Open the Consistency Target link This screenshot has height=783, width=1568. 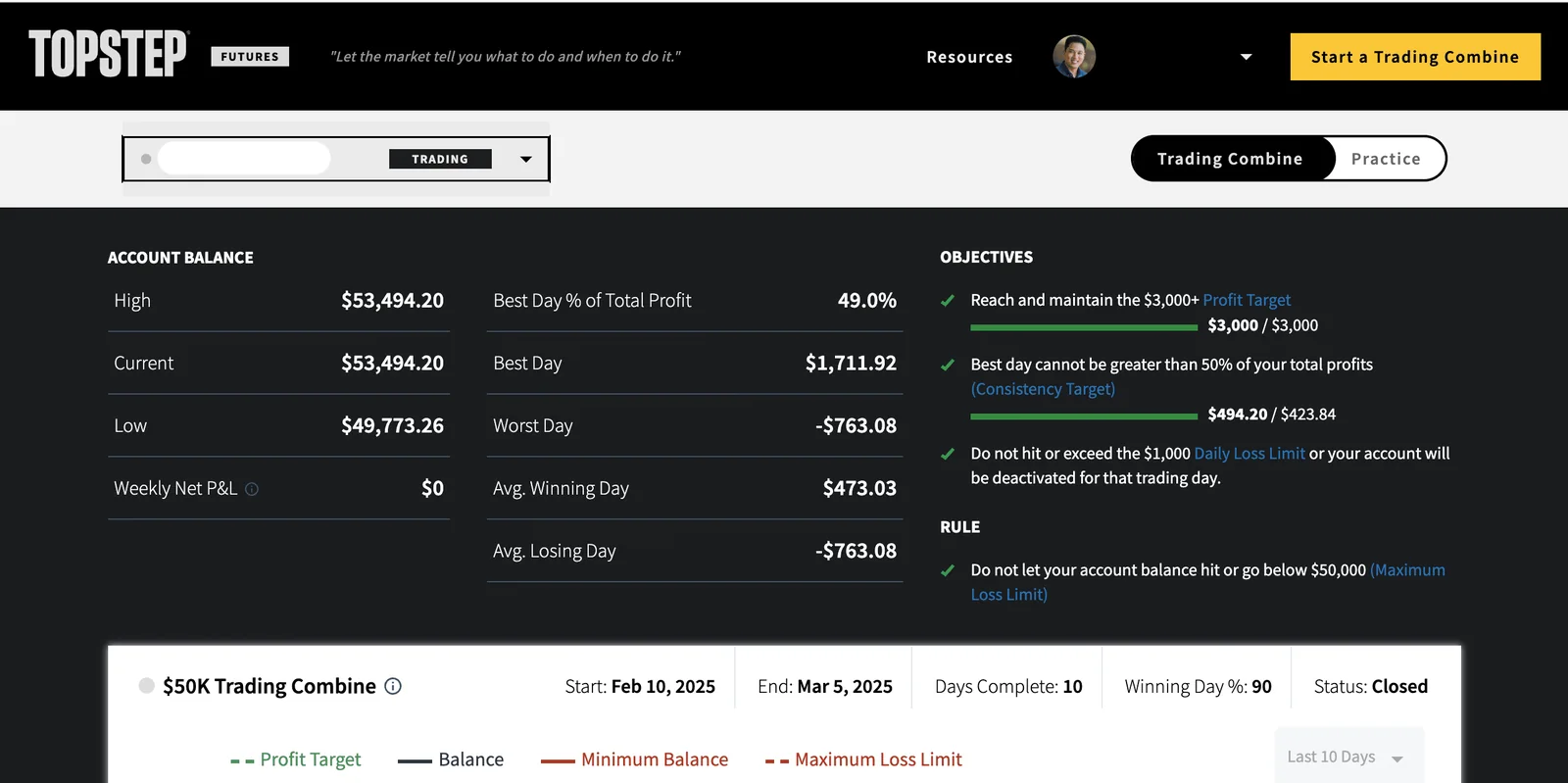coord(1043,389)
